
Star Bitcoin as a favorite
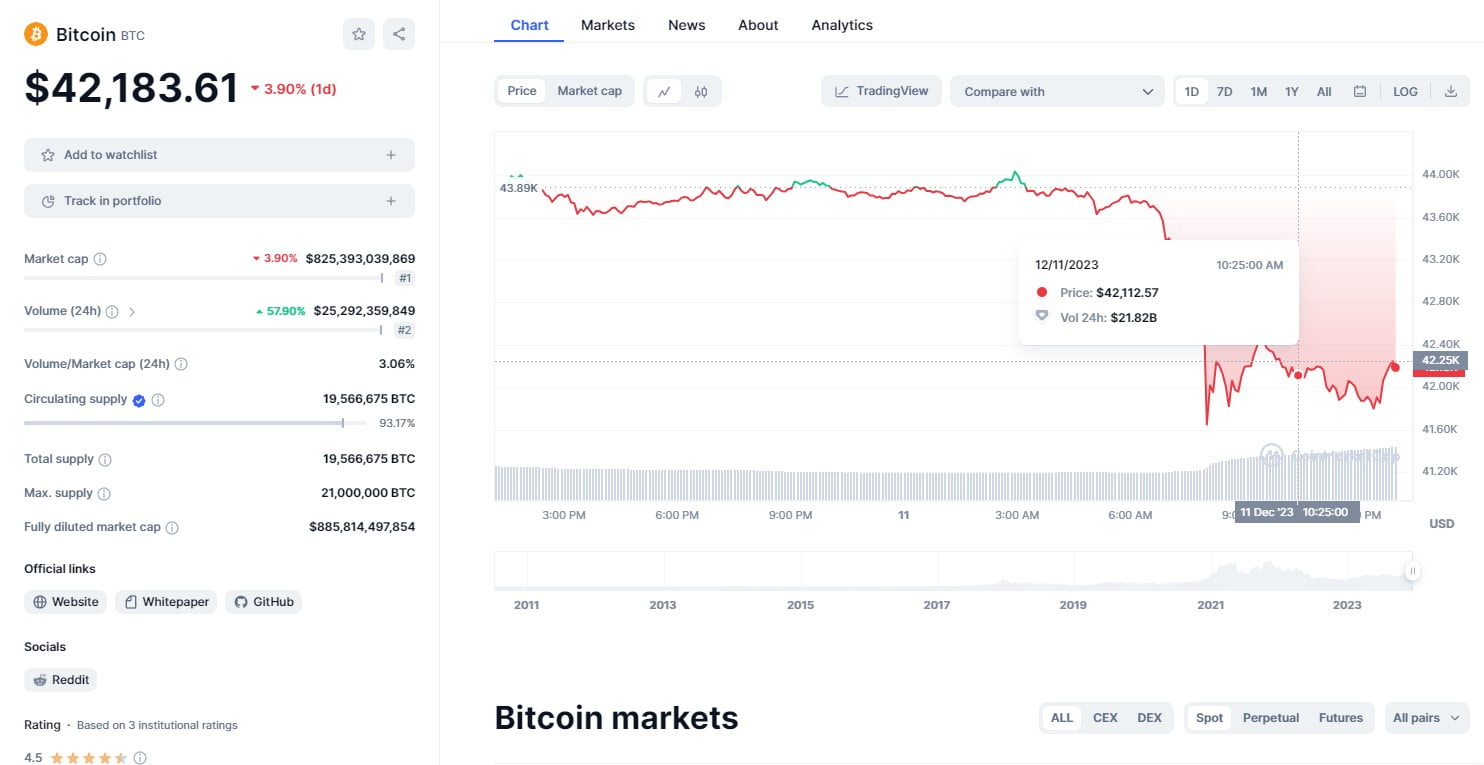(359, 34)
